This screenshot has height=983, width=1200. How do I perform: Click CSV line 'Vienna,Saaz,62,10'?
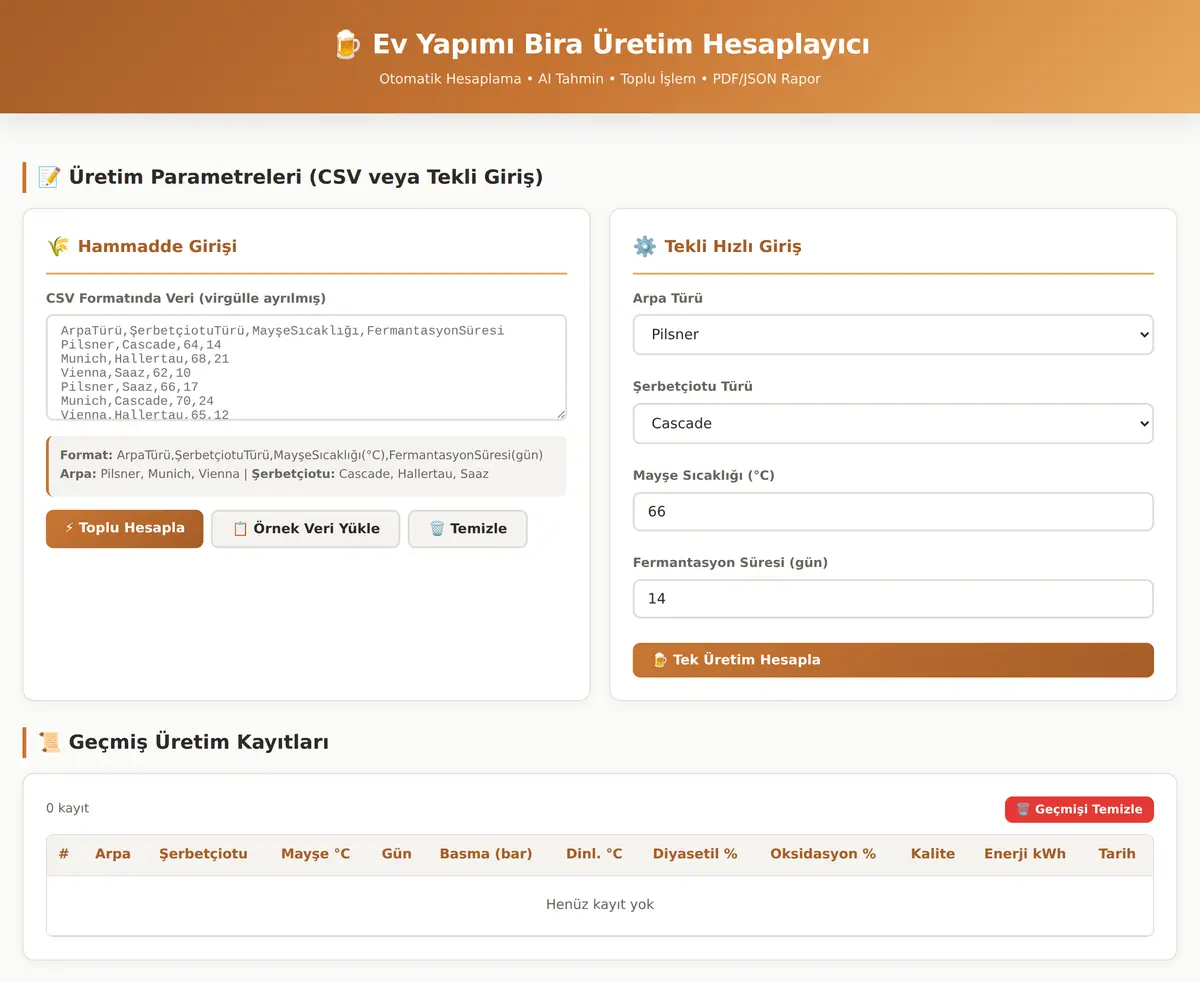tap(126, 372)
